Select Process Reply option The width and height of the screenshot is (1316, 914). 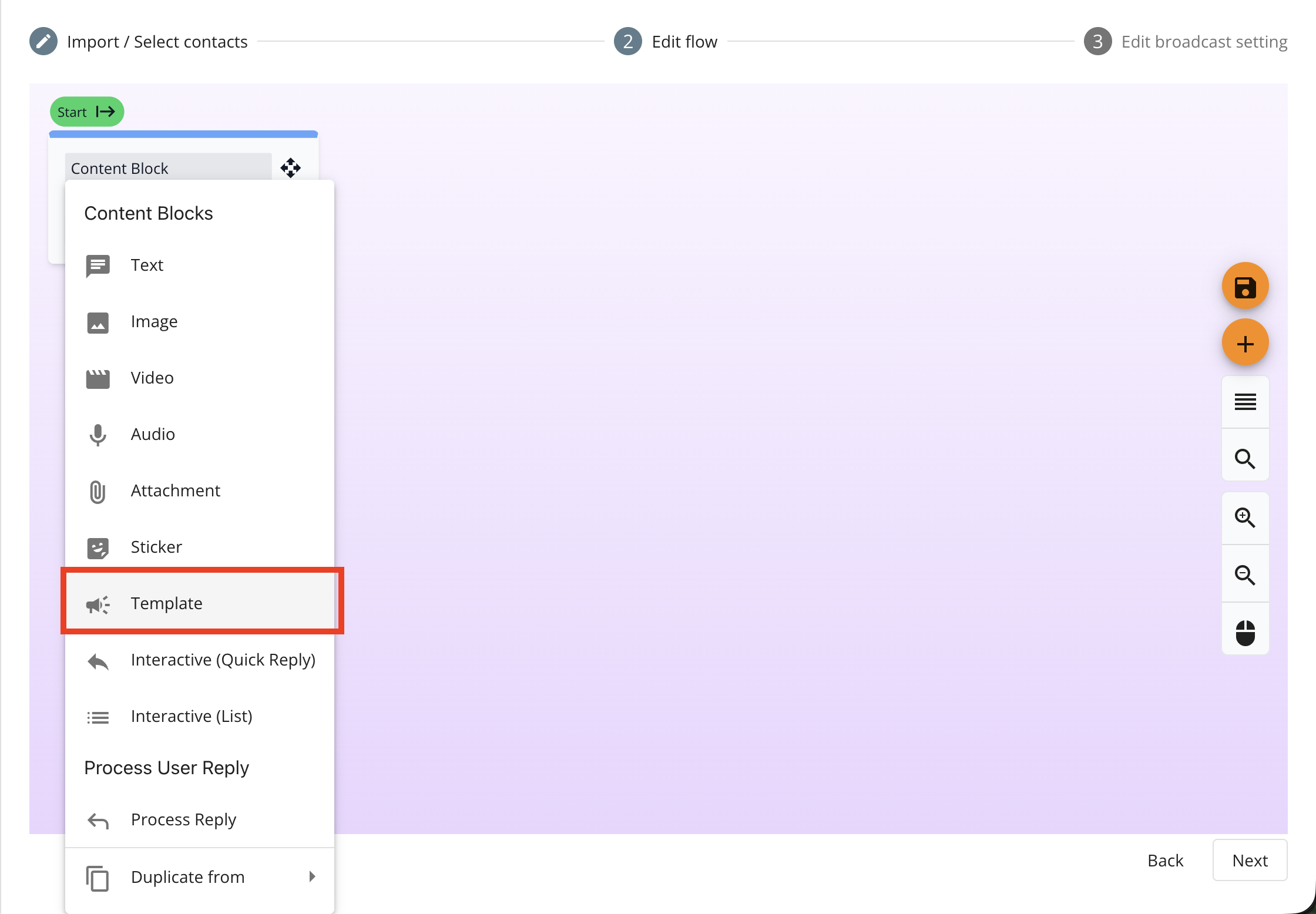200,819
